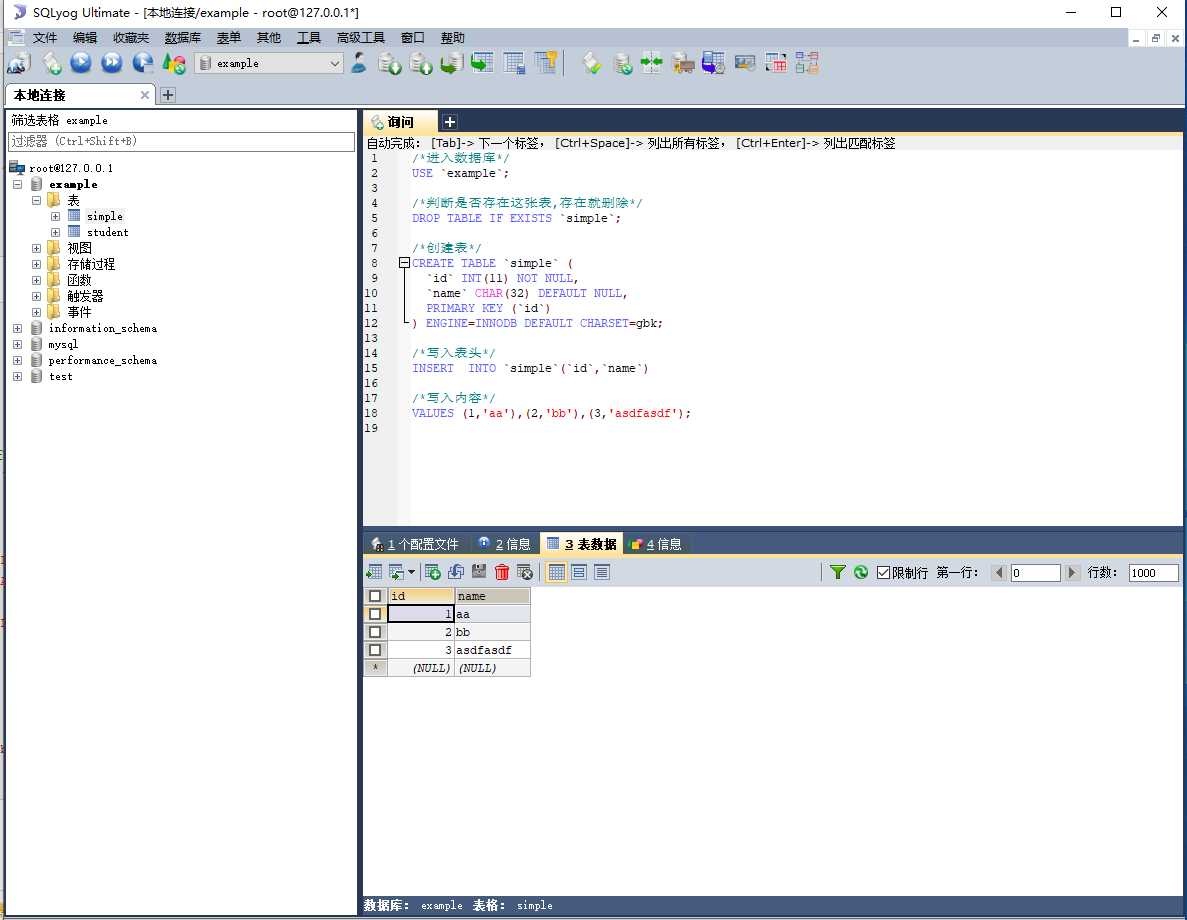Click the schema synchronization green arrows icon
Image resolution: width=1187 pixels, height=920 pixels.
tap(651, 64)
